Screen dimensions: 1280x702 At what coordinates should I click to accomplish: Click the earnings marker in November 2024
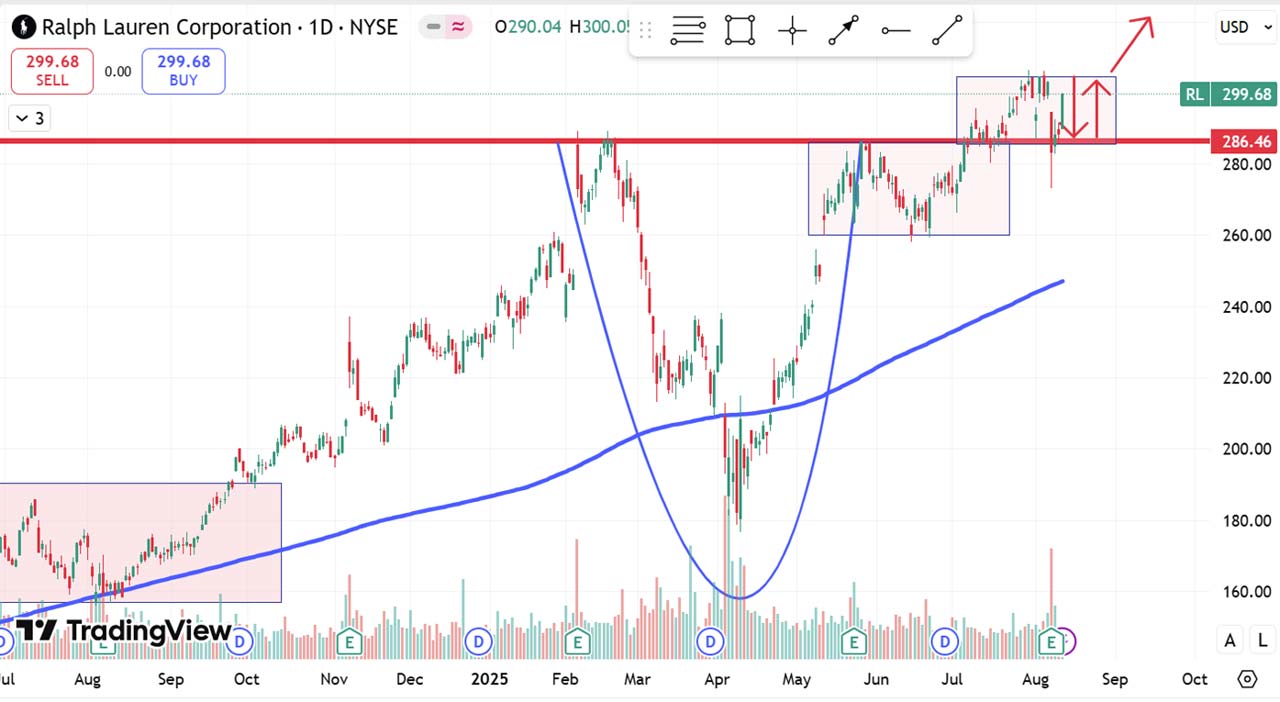click(350, 640)
